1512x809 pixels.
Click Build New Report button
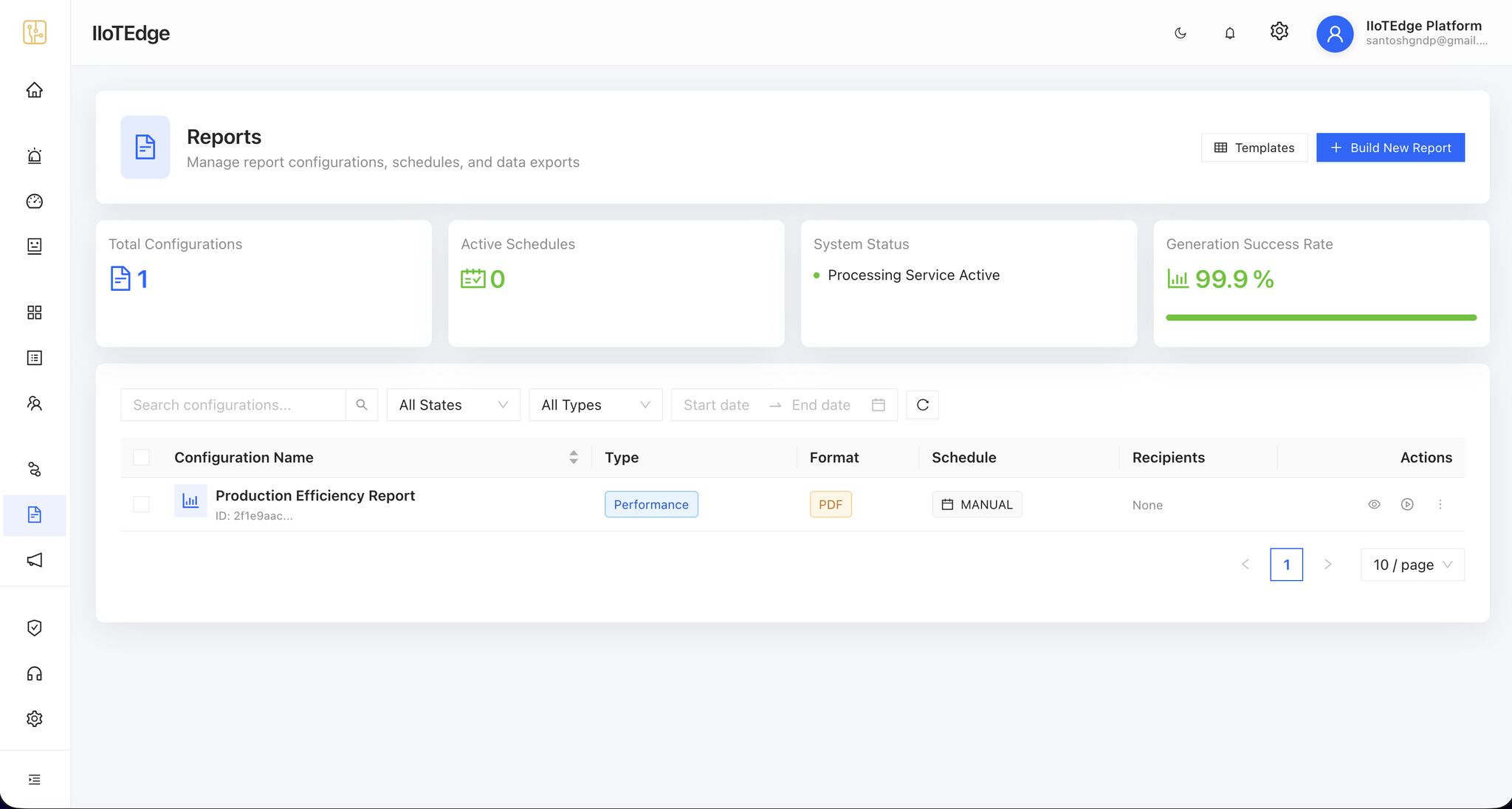pos(1390,148)
